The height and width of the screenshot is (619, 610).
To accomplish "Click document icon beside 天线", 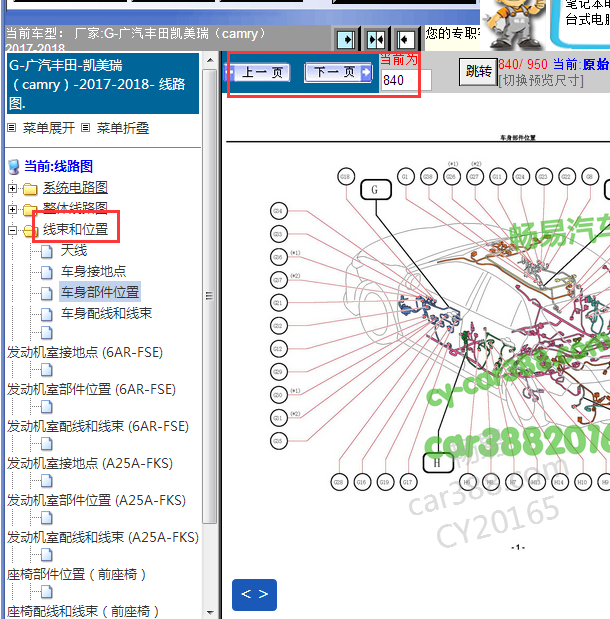I will pyautogui.click(x=47, y=251).
